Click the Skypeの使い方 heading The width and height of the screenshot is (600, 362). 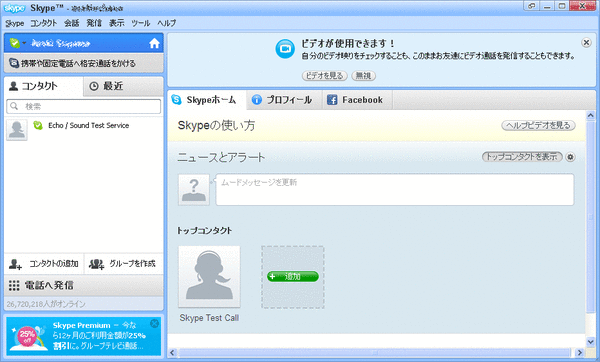coord(217,126)
